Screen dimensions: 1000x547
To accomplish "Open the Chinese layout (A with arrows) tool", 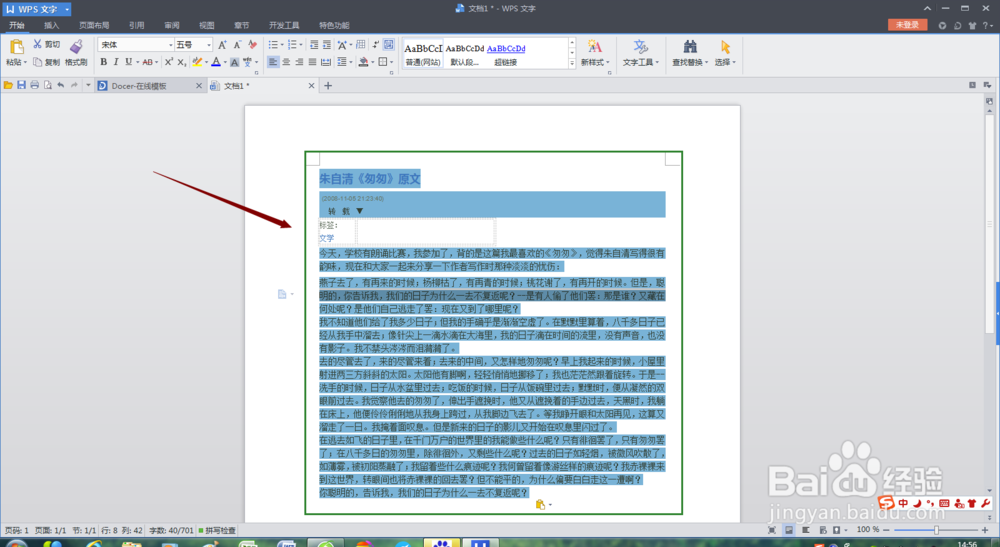I will click(342, 45).
